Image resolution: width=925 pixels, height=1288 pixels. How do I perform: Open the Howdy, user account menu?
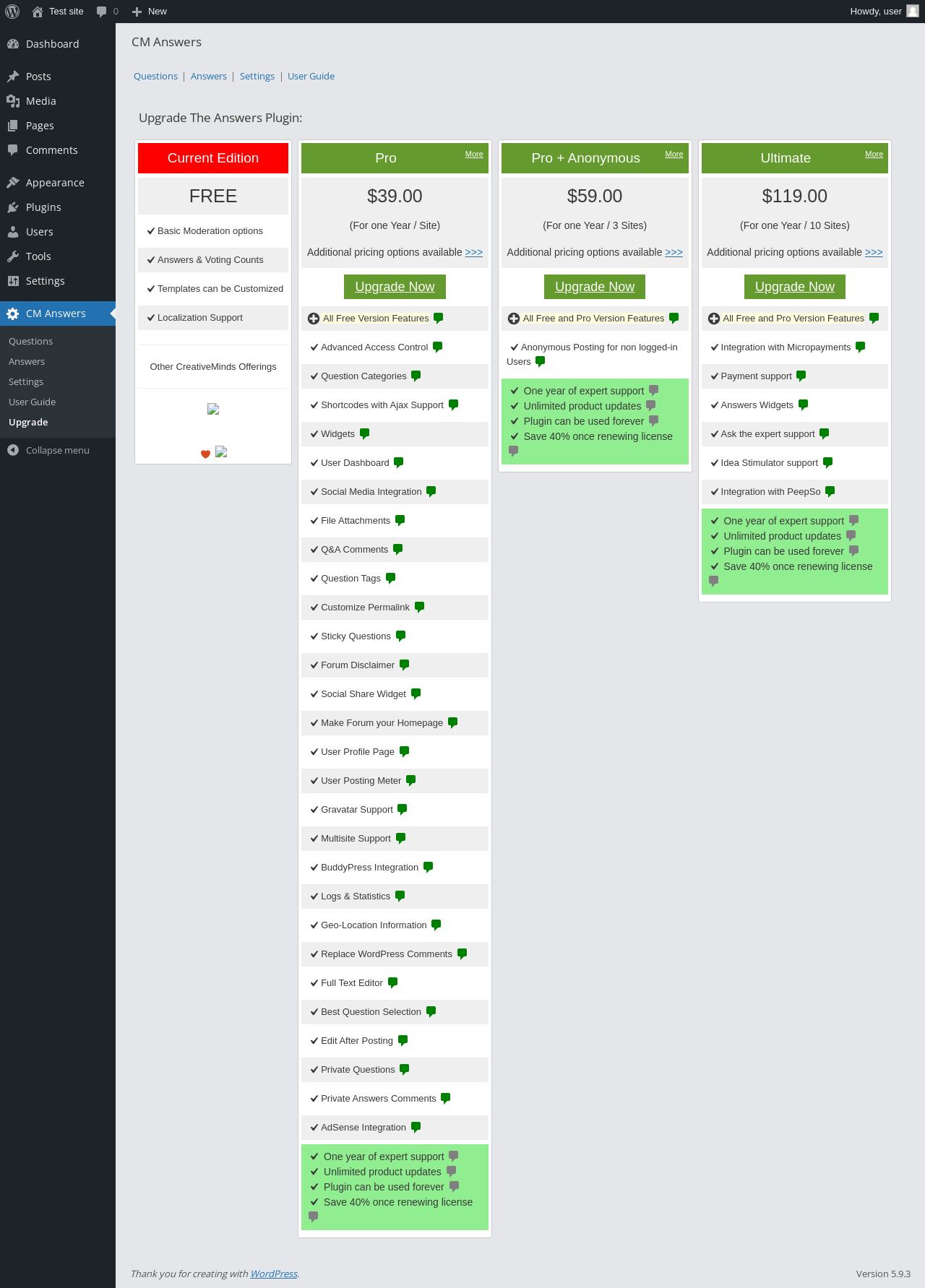tap(884, 12)
